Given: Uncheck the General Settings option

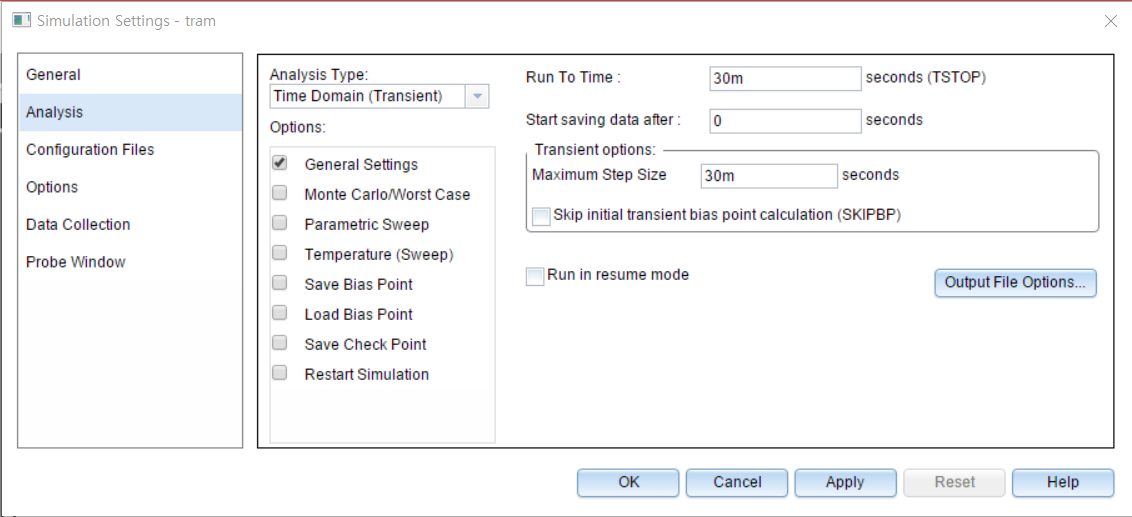Looking at the screenshot, I should (279, 163).
